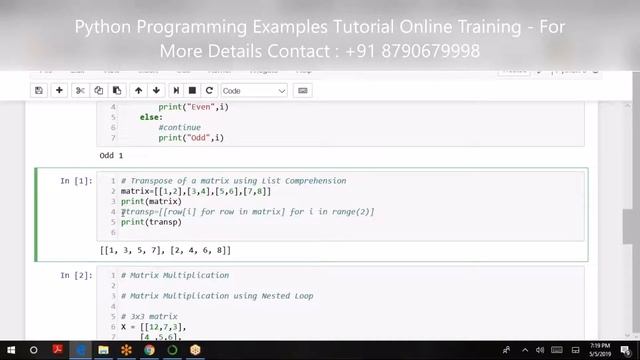This screenshot has height=360, width=640.
Task: Open the orange cube taskbar app
Action: [x=195, y=350]
